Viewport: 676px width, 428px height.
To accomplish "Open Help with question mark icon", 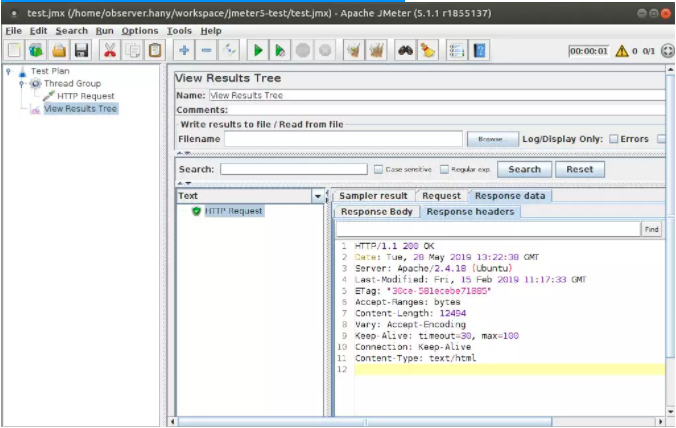I will (x=479, y=50).
